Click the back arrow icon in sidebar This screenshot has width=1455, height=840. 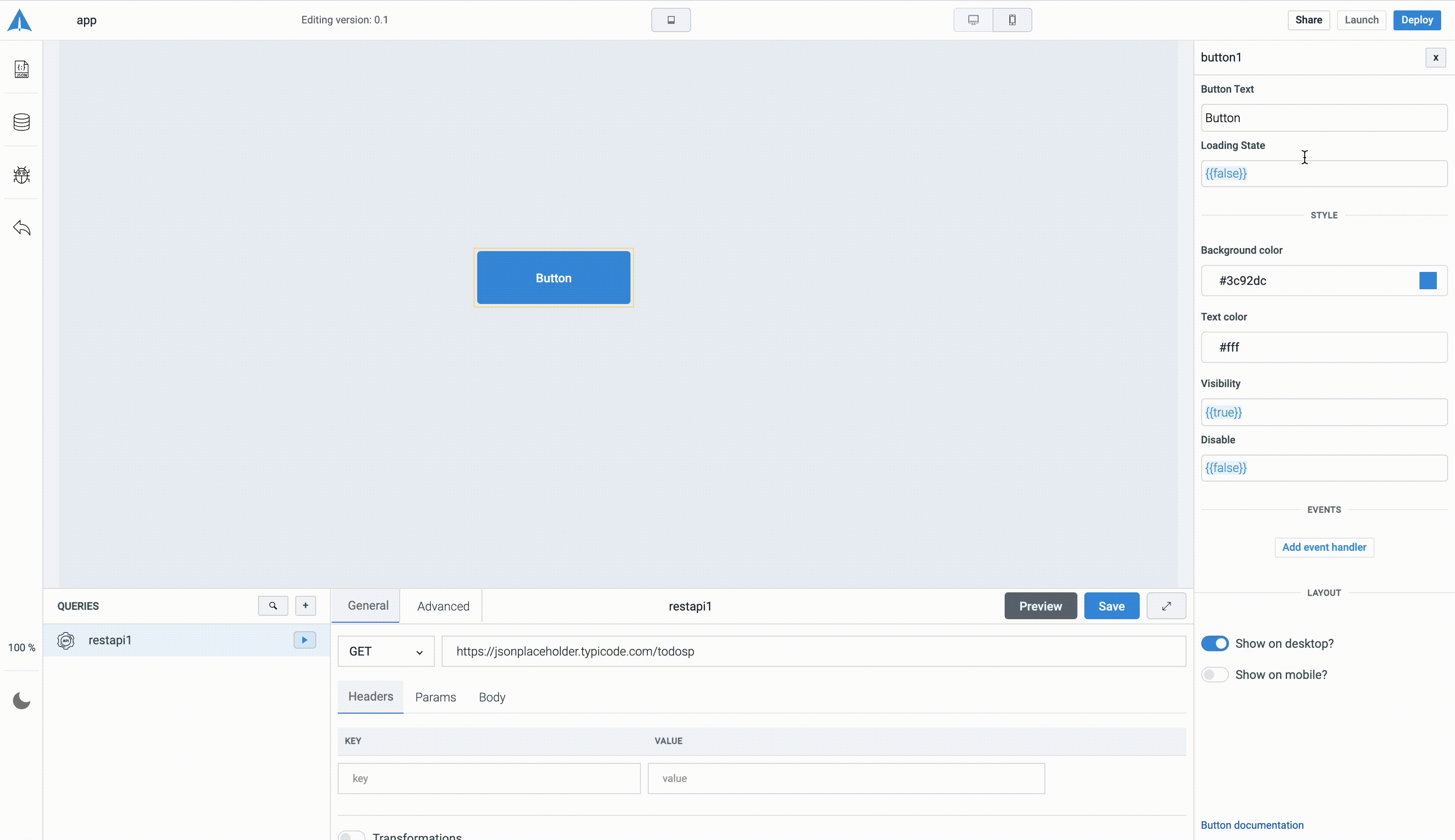(x=21, y=228)
